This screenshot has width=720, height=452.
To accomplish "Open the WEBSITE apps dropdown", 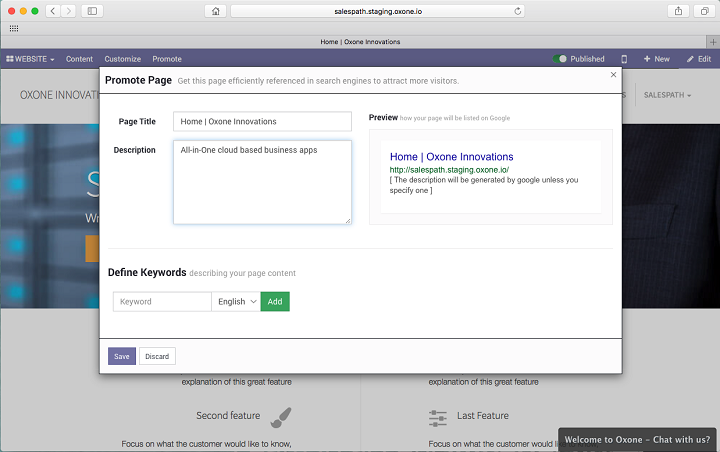I will point(30,59).
